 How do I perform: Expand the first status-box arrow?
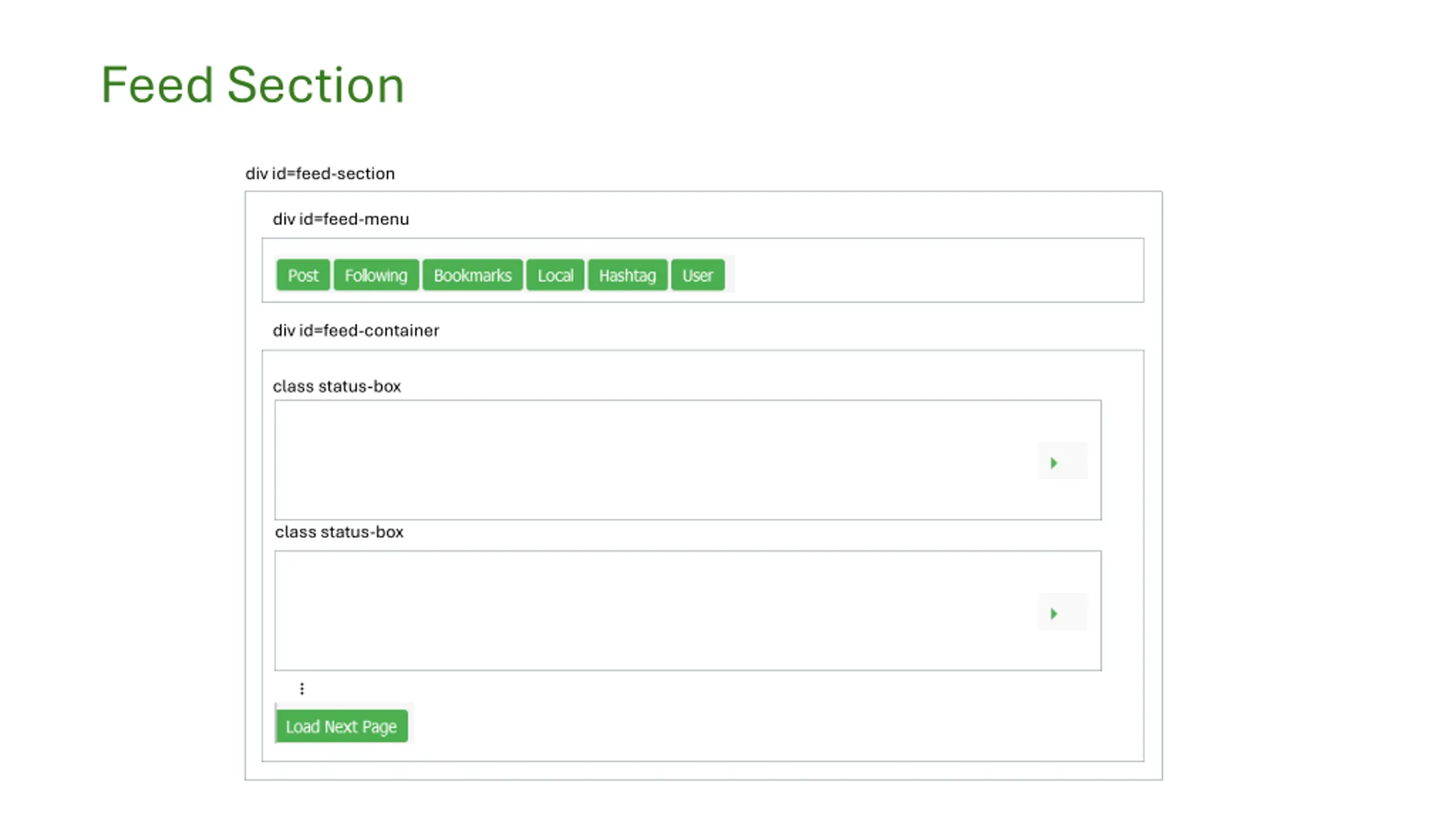point(1054,463)
